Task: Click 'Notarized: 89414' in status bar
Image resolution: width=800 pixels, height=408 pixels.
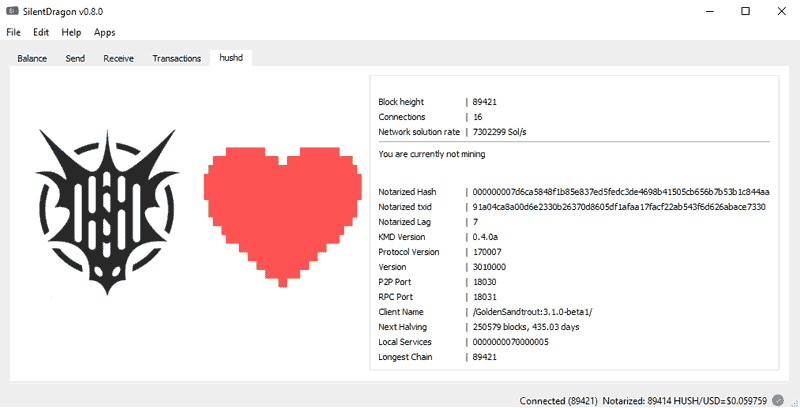Action: click(637, 401)
